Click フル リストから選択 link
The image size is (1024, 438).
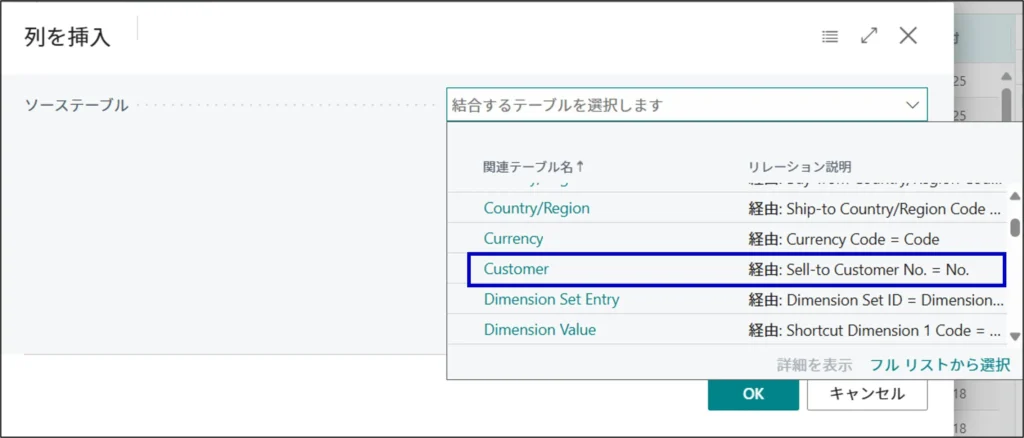tap(939, 365)
